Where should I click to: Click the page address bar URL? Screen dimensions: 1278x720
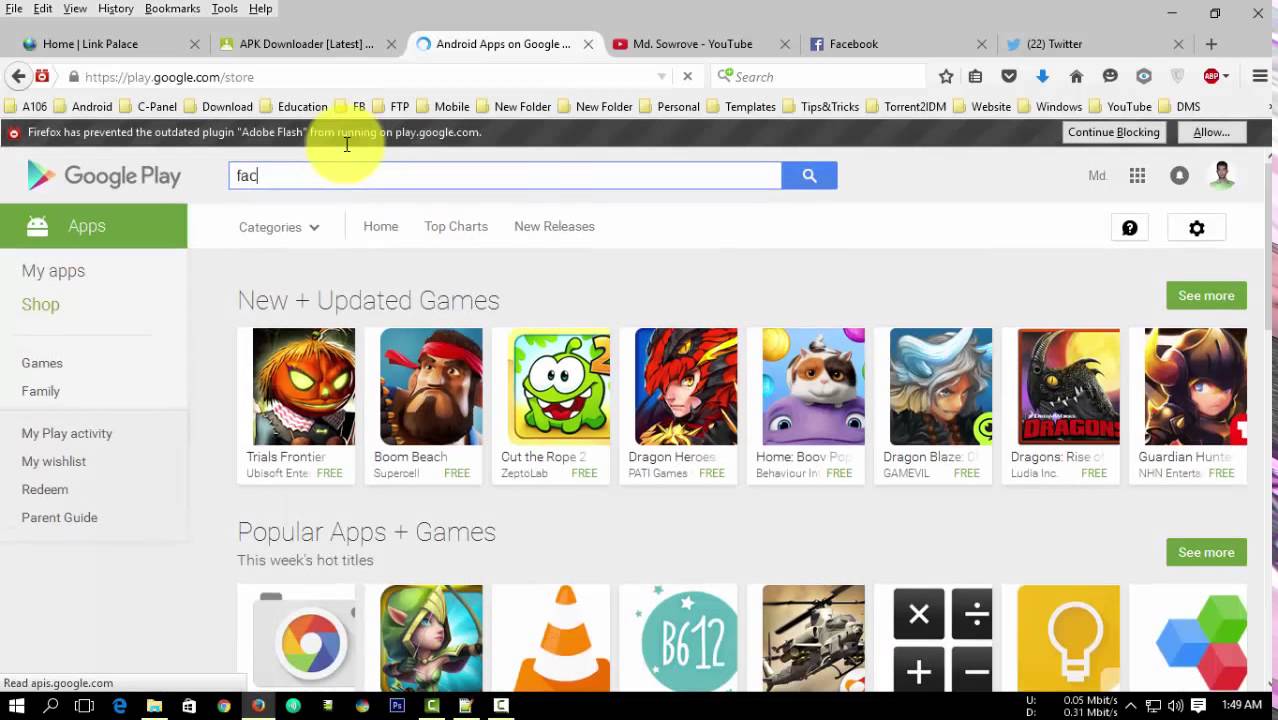tap(169, 77)
